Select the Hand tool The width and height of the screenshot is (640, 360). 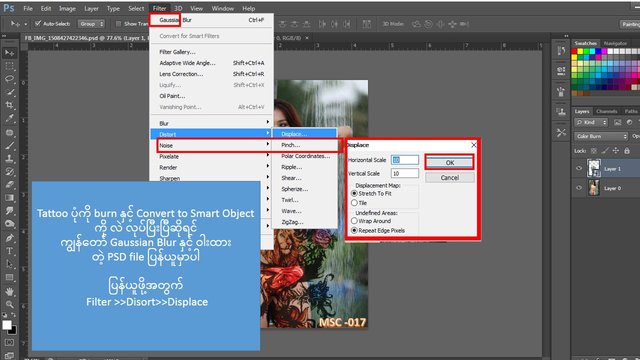(9, 291)
